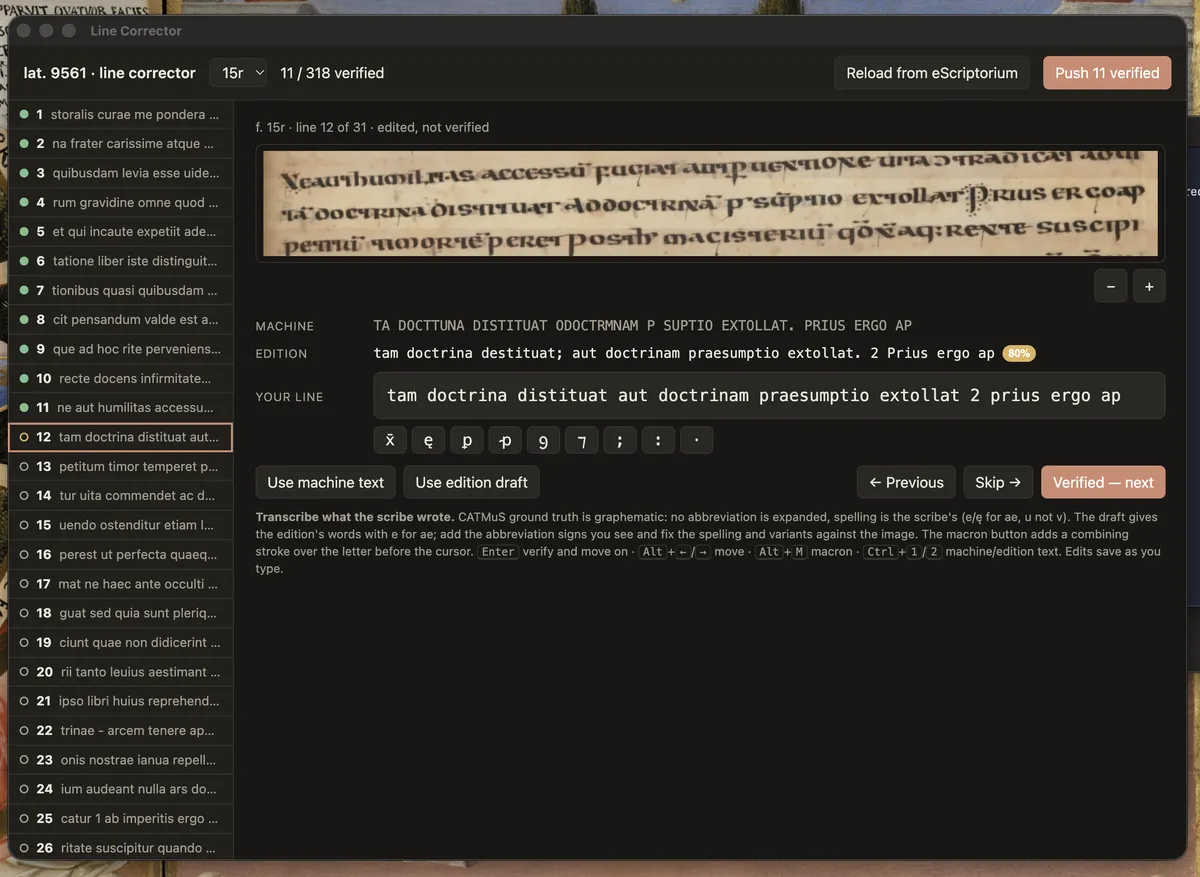Click the MACHINE transcription text line

click(x=642, y=326)
